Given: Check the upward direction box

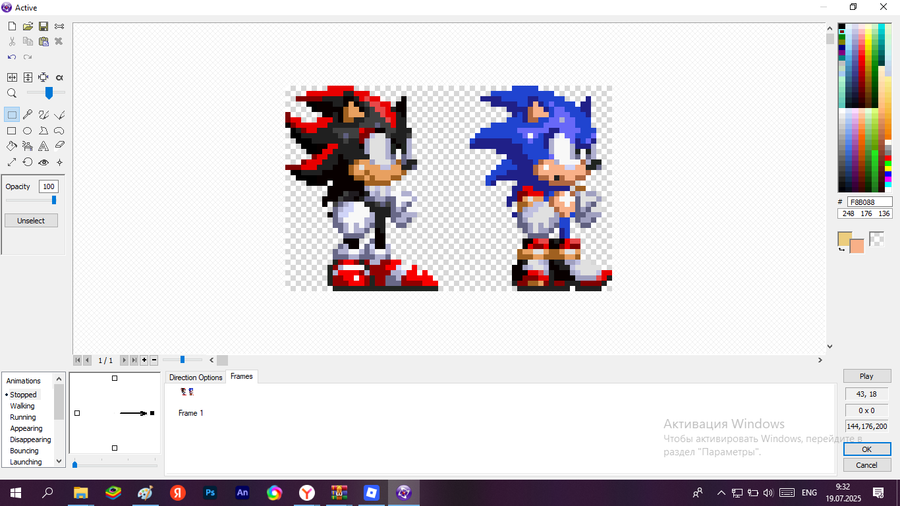Looking at the screenshot, I should pos(115,378).
